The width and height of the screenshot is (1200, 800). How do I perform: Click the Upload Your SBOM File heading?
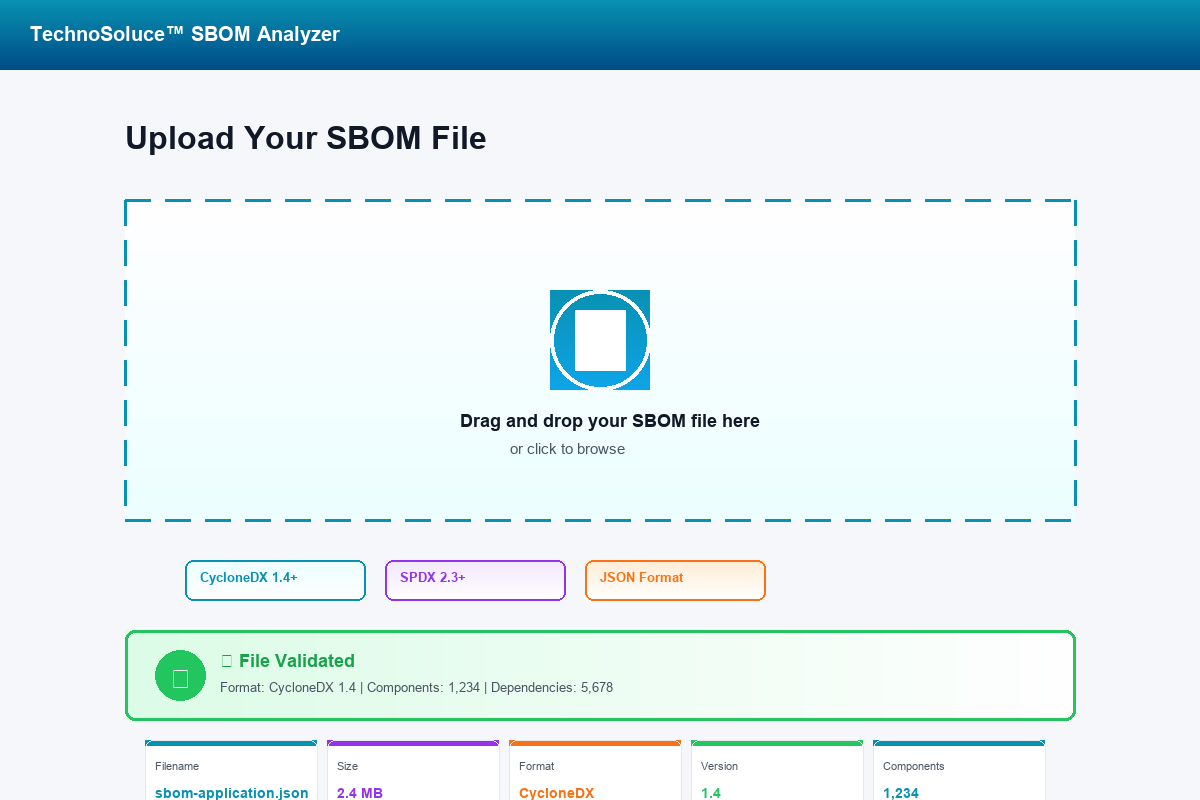point(306,138)
